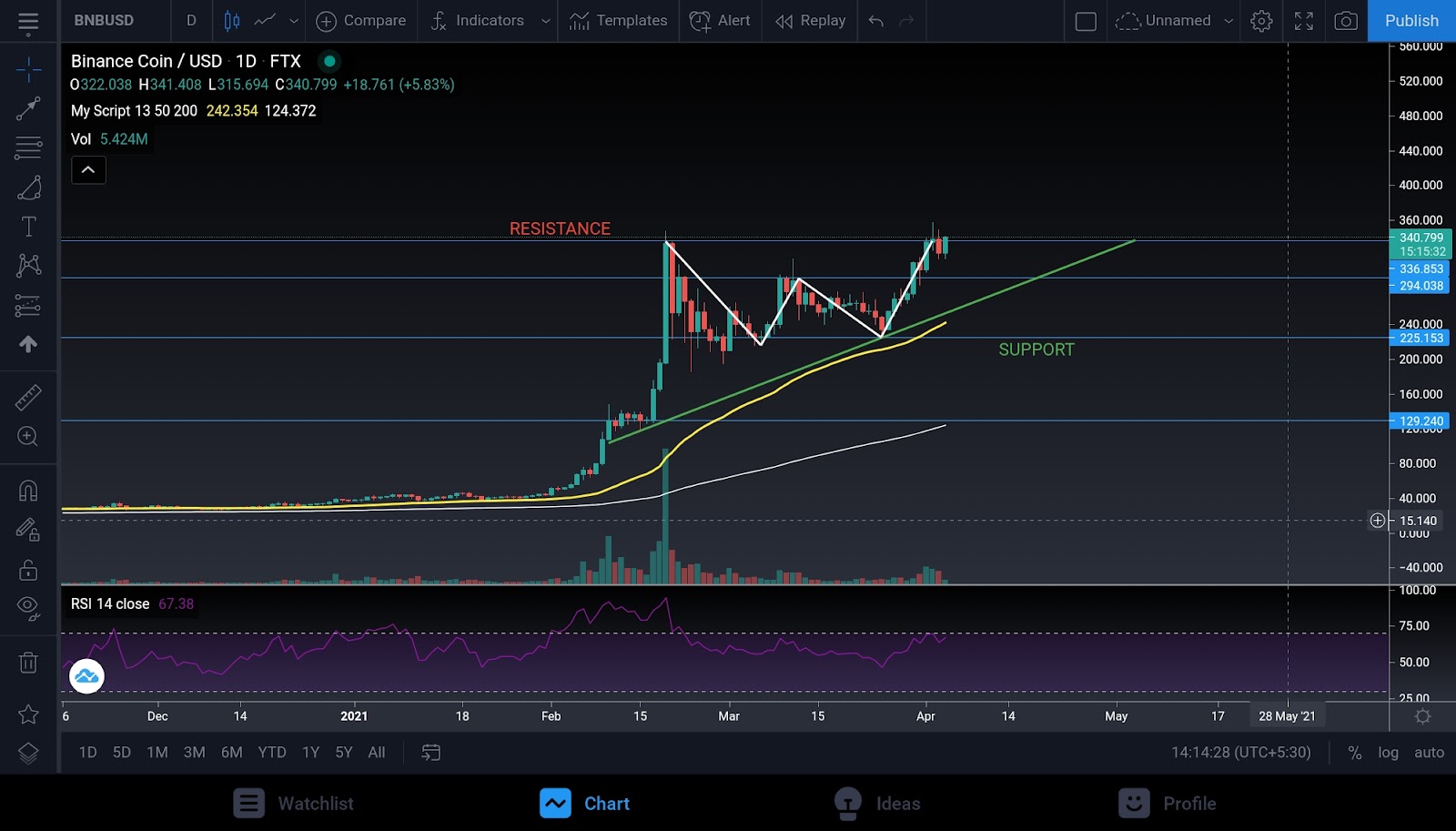Viewport: 1456px width, 831px height.
Task: Select the 6M date range
Action: point(232,753)
